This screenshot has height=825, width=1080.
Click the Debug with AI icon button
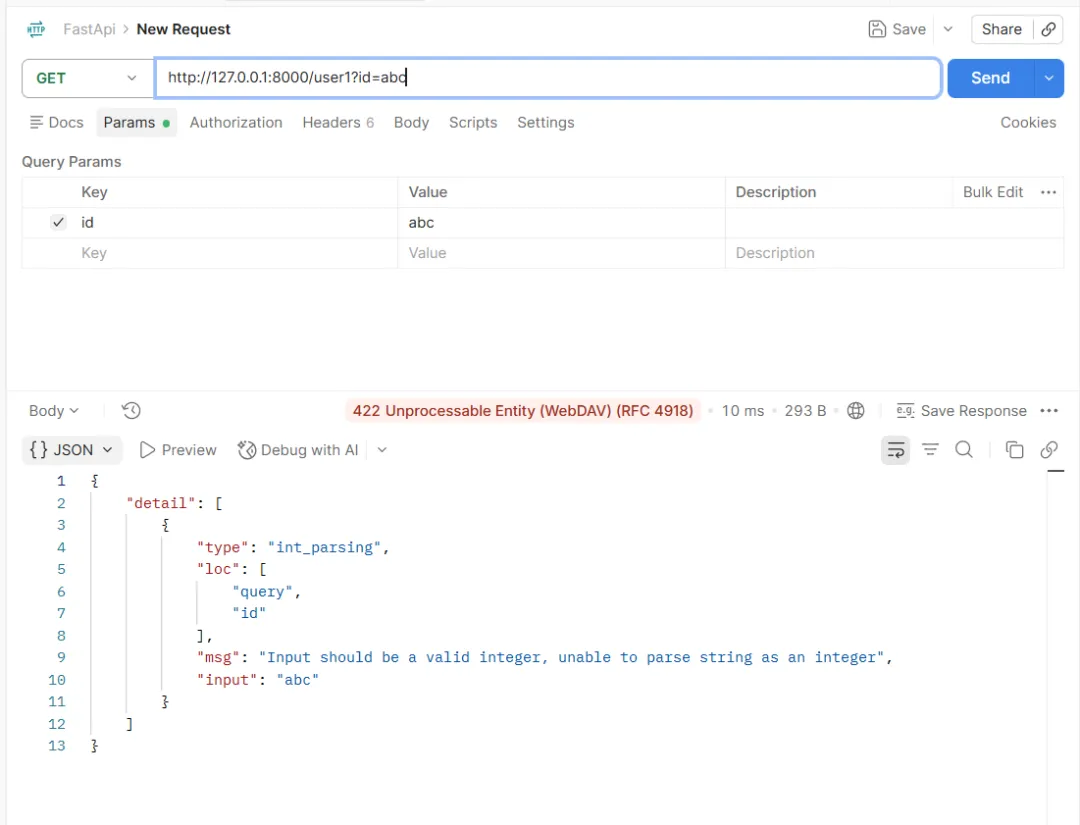(298, 450)
